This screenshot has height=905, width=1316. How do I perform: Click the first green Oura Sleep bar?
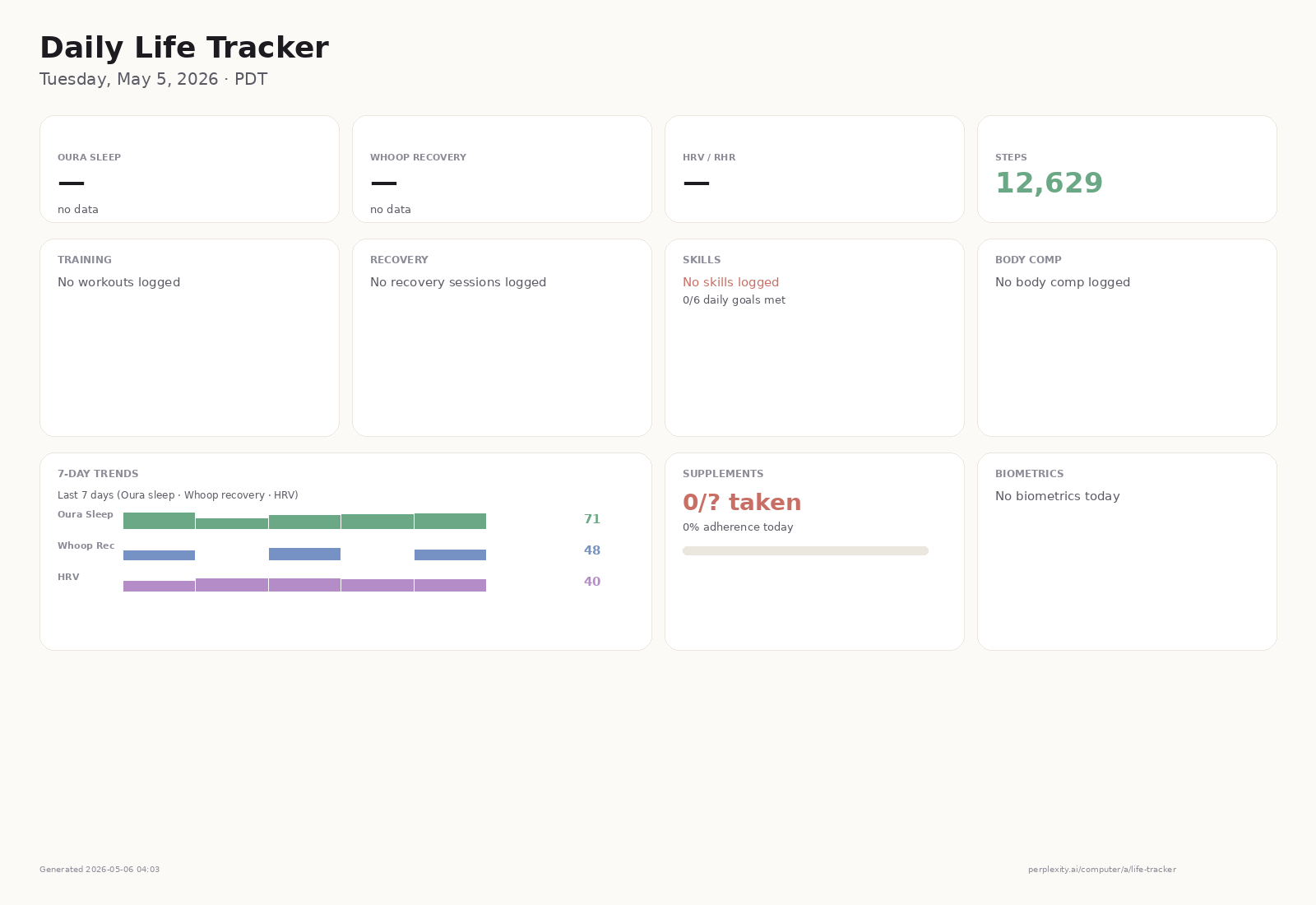(159, 521)
